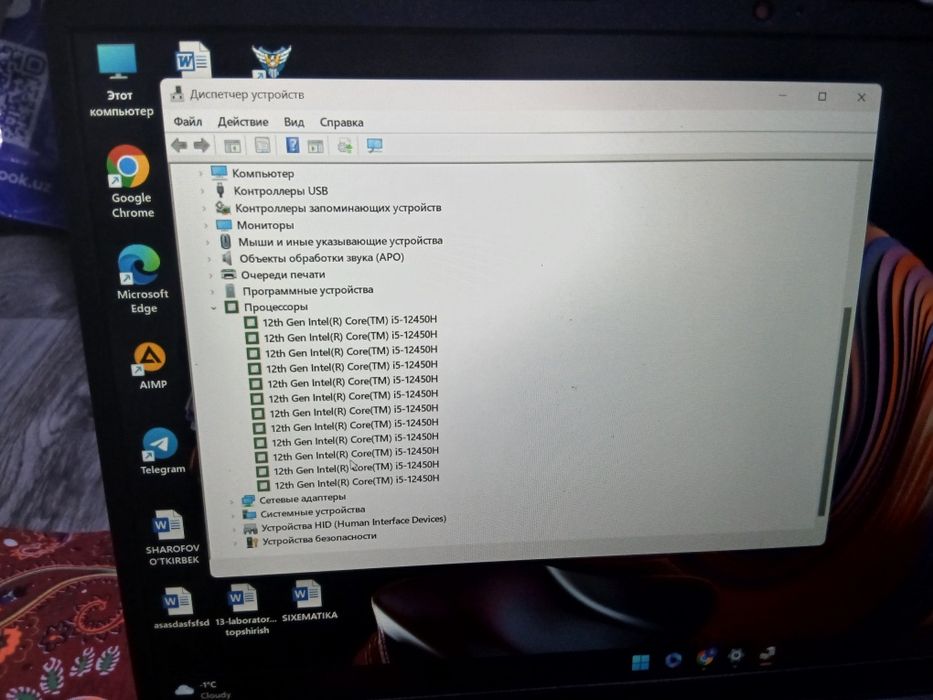Select 13-laborator topshirish Word document
The height and width of the screenshot is (700, 933).
click(245, 610)
